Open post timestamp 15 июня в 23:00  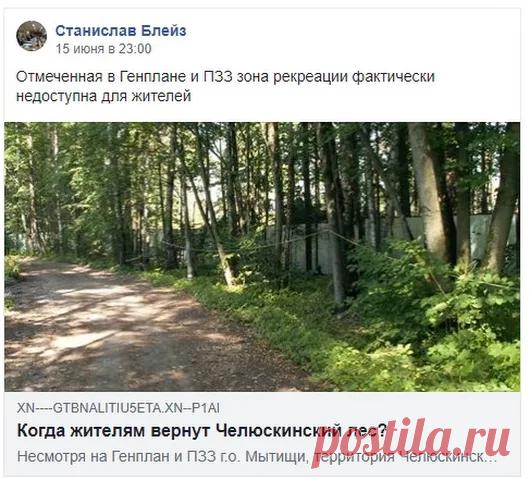pyautogui.click(x=103, y=49)
